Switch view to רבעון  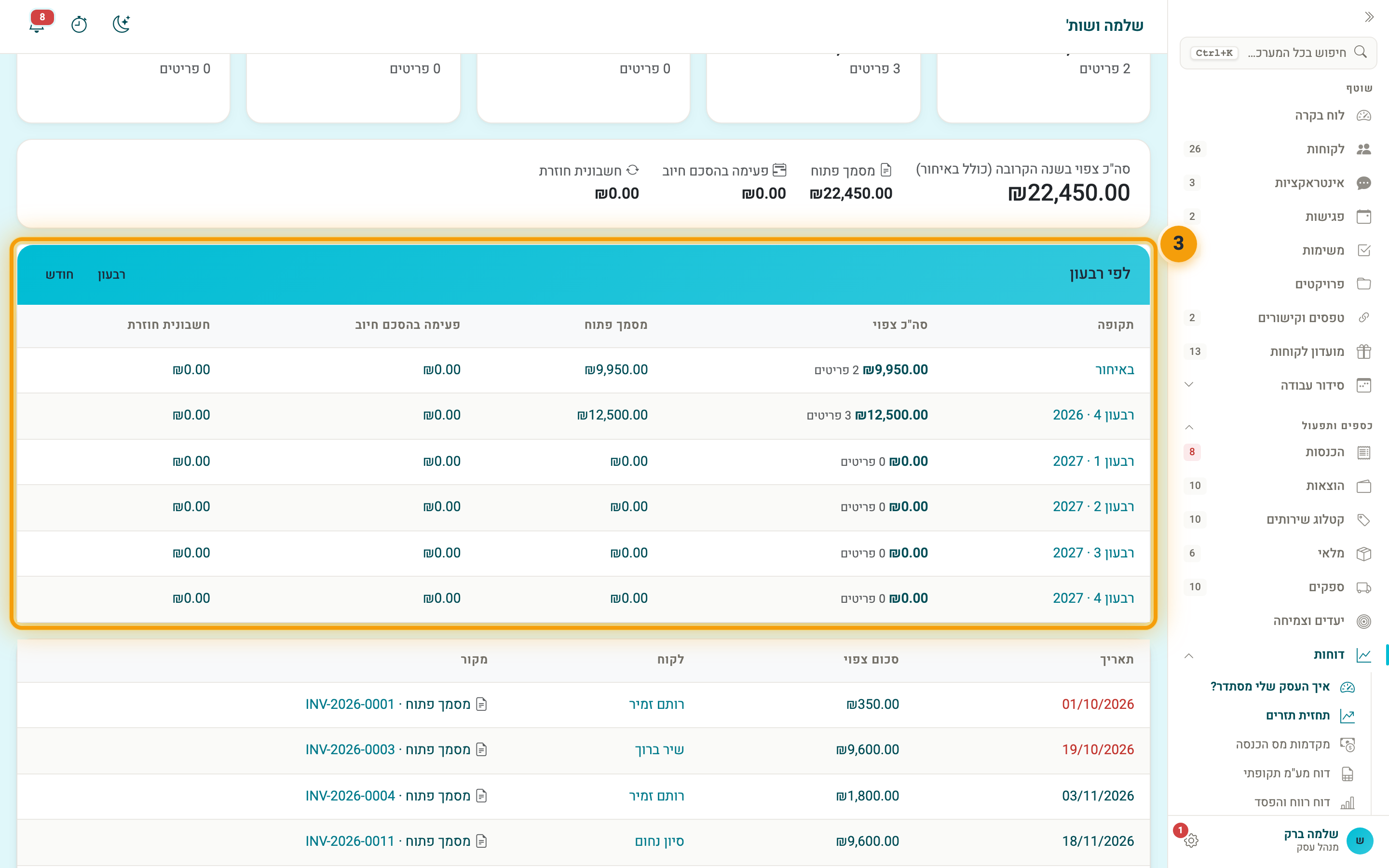111,274
